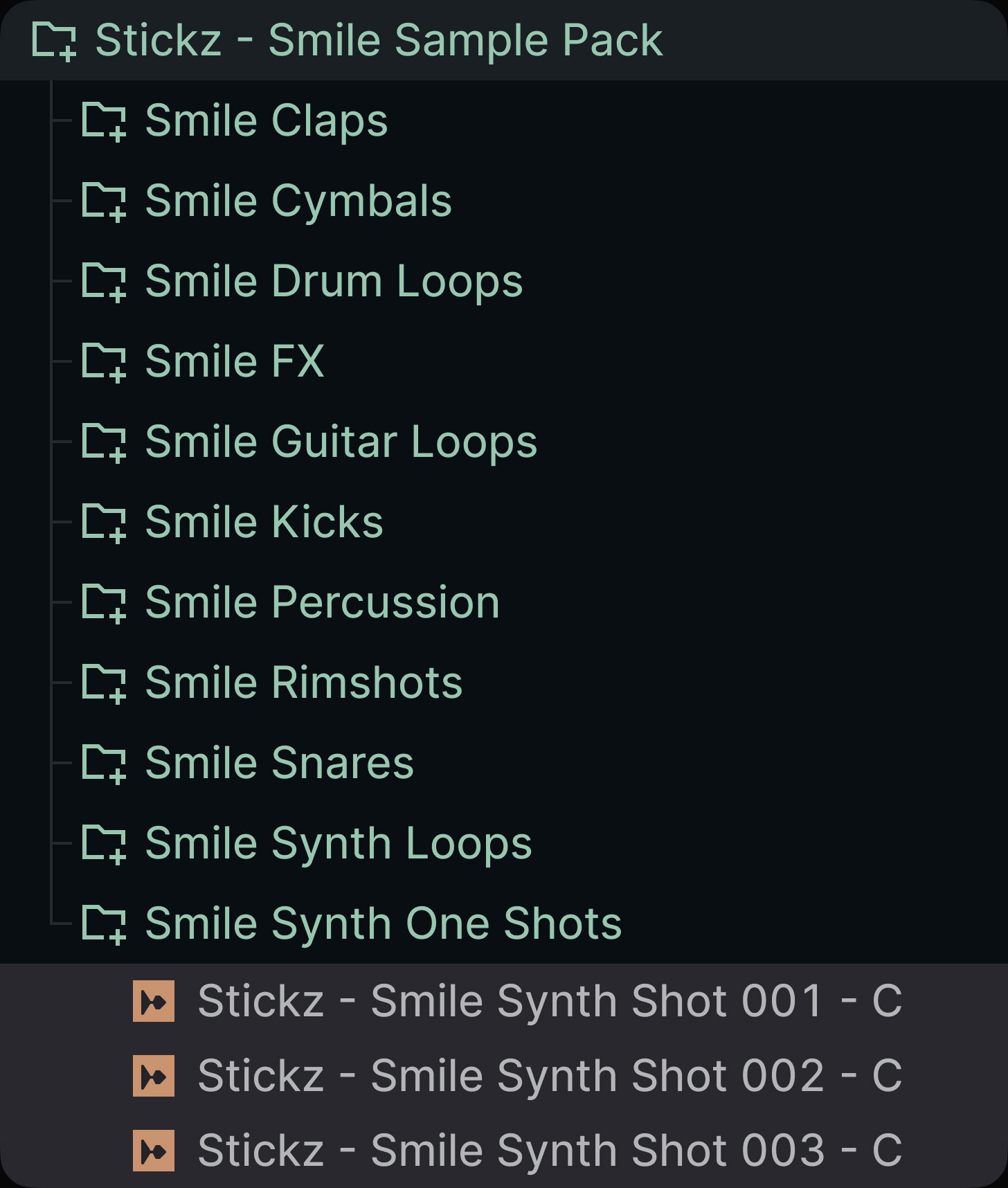The width and height of the screenshot is (1008, 1188).
Task: Click the folder icon next to Smile Cymbals
Action: (104, 202)
